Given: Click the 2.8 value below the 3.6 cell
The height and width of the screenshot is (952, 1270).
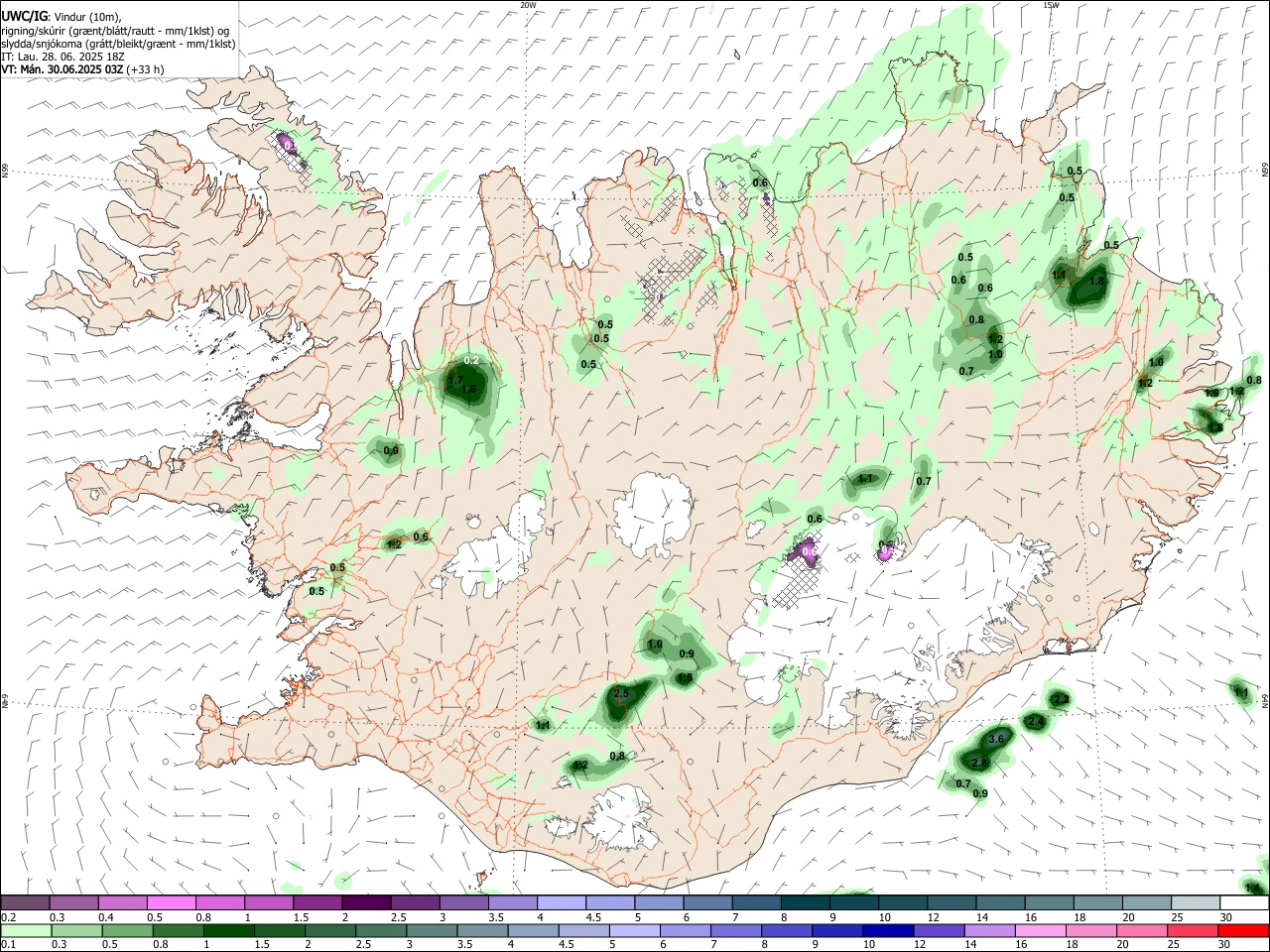Looking at the screenshot, I should tap(979, 763).
